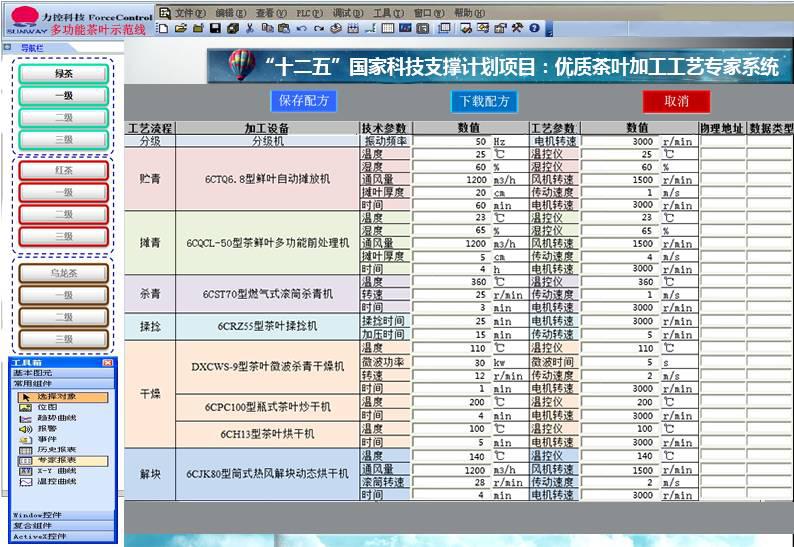Select the 绿茶 category in navigation bar
Screen dimensions: 794x547
coord(64,73)
